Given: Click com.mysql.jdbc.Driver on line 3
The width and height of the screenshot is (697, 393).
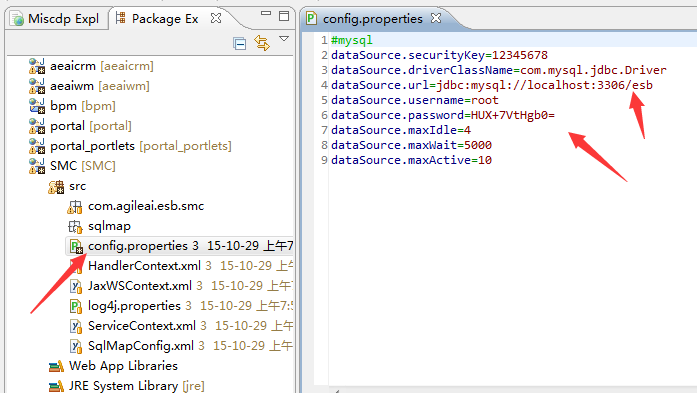Looking at the screenshot, I should point(593,70).
